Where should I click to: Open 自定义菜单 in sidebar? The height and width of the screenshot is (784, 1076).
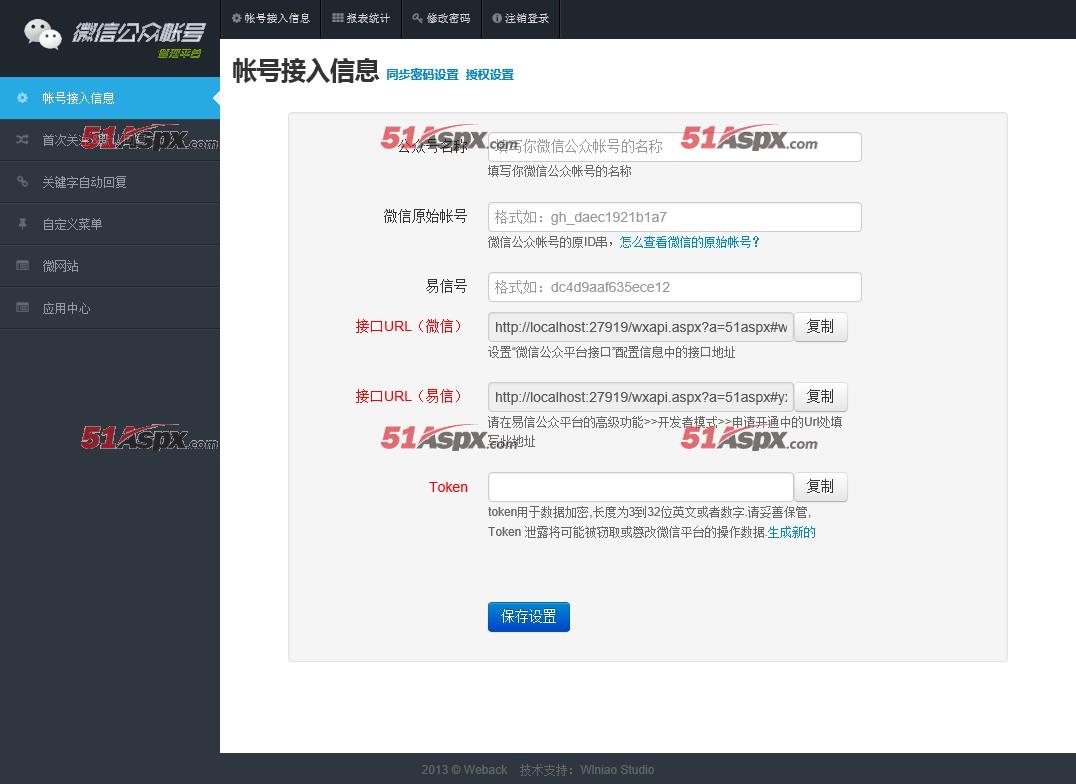pyautogui.click(x=110, y=224)
